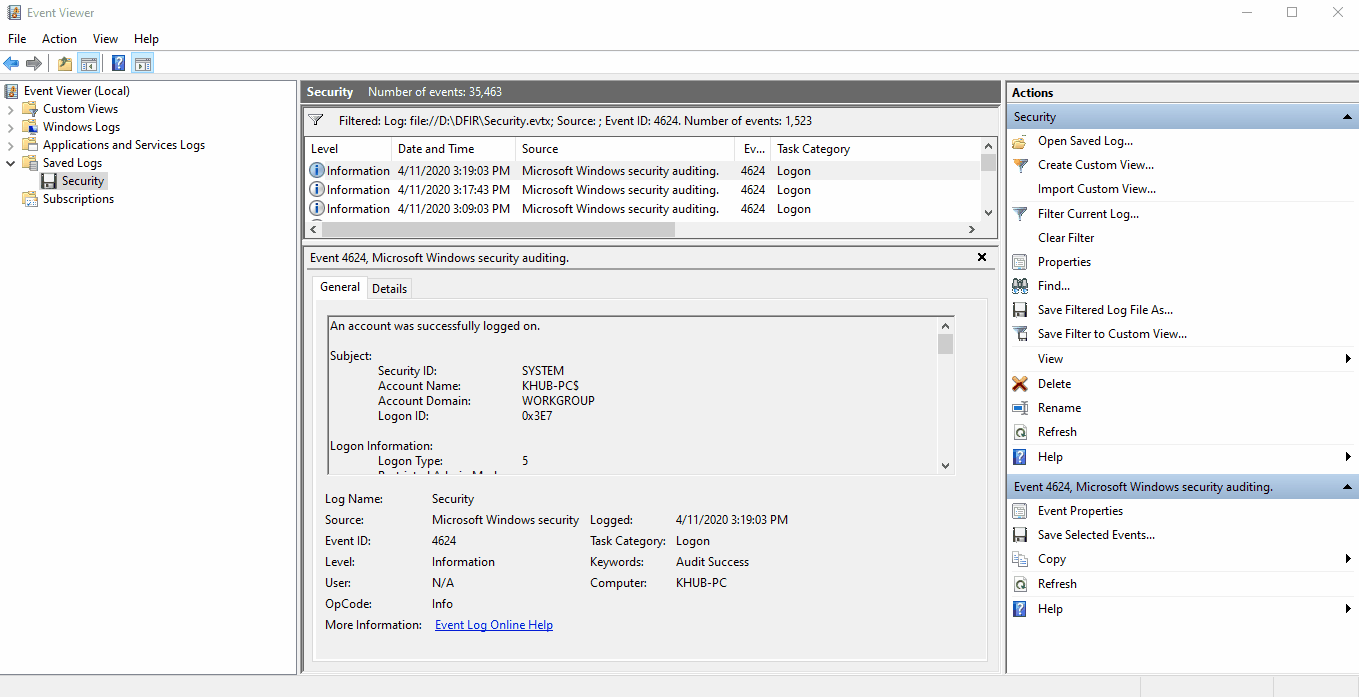The width and height of the screenshot is (1359, 697).
Task: Expand the View submenu arrow in Actions
Action: pos(1346,358)
